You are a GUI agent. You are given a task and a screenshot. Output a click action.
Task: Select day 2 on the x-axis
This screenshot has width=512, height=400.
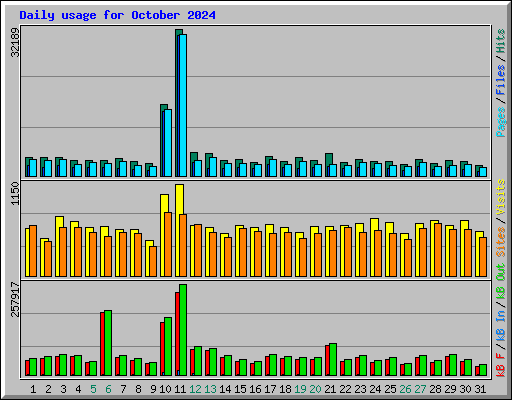(x=48, y=389)
